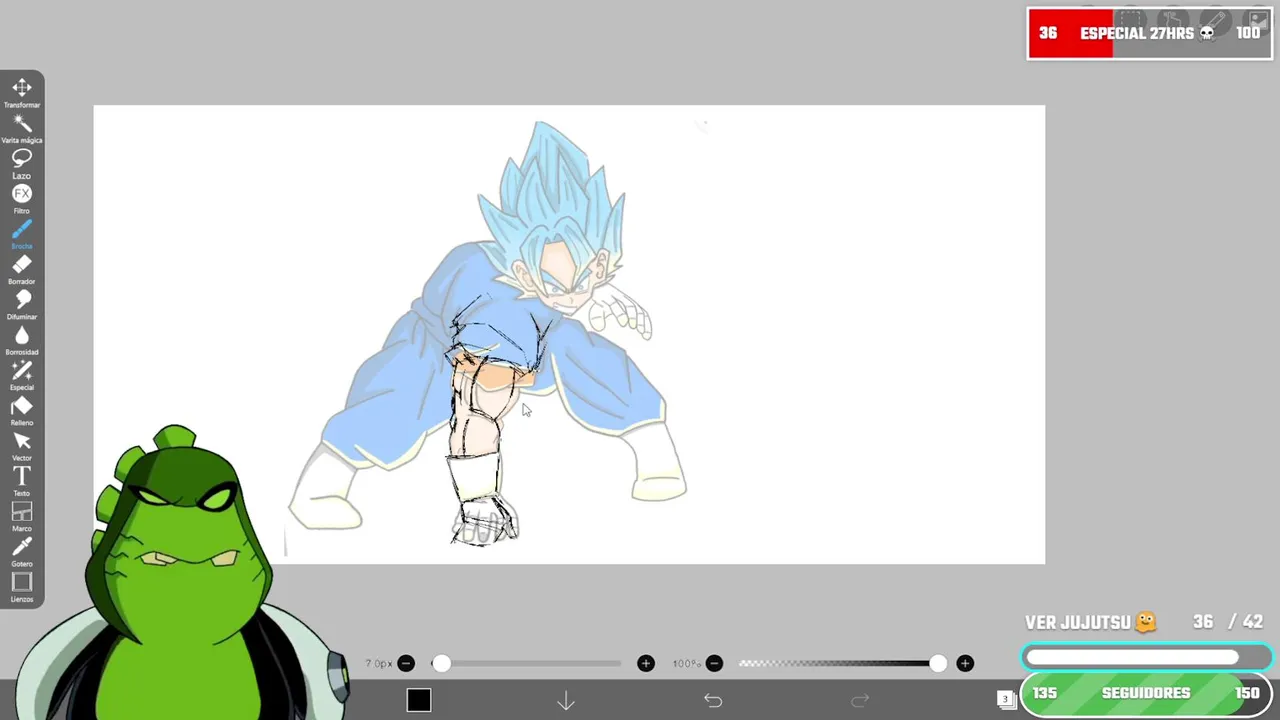Select the Relleno fill tool

22,410
